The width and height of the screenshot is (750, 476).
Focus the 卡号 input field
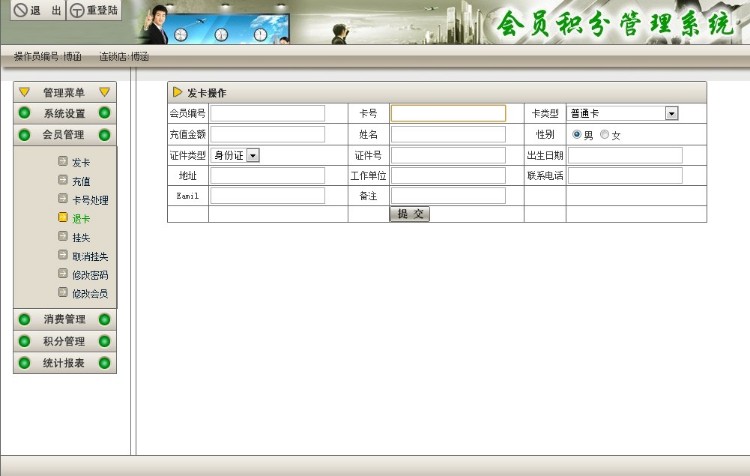tap(448, 113)
